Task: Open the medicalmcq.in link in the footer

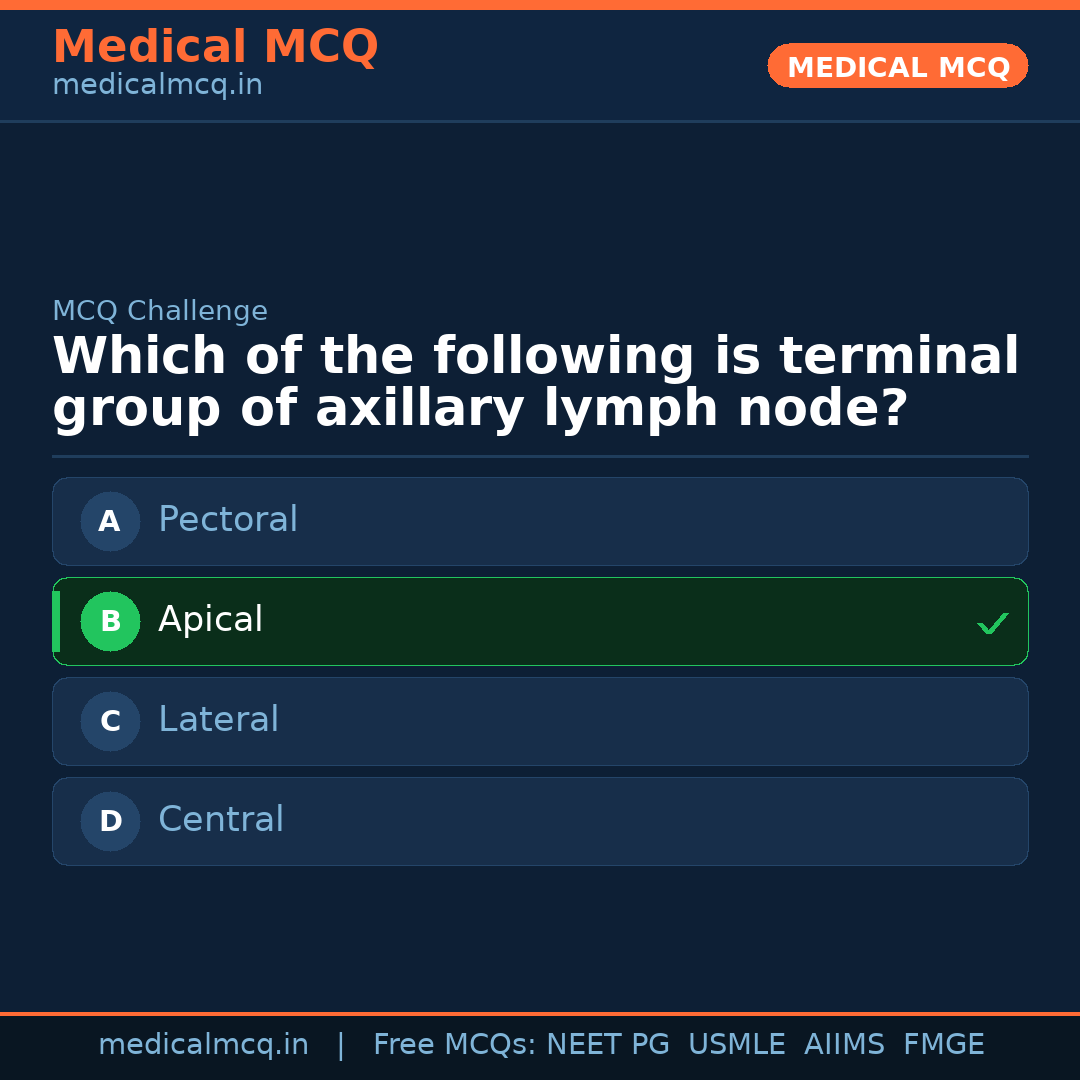Action: pos(203,1044)
